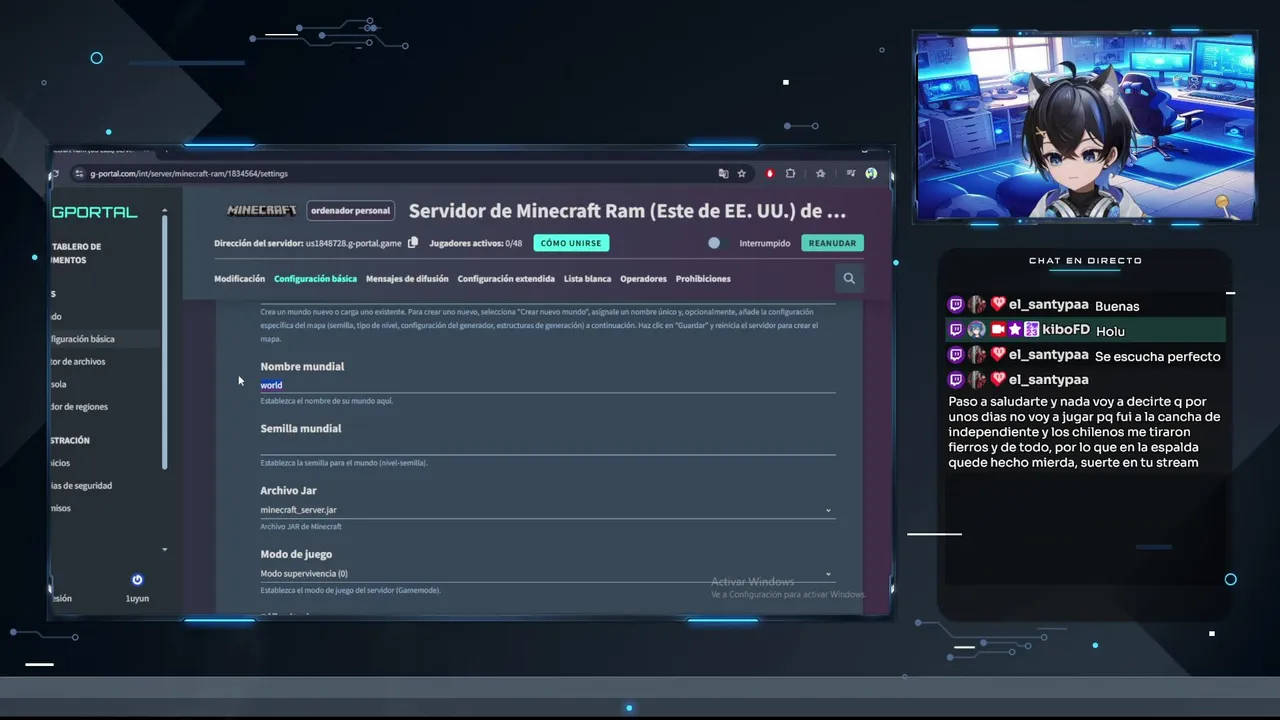The width and height of the screenshot is (1280, 720).
Task: Click the sidebar vertical scrollbar
Action: (x=165, y=340)
